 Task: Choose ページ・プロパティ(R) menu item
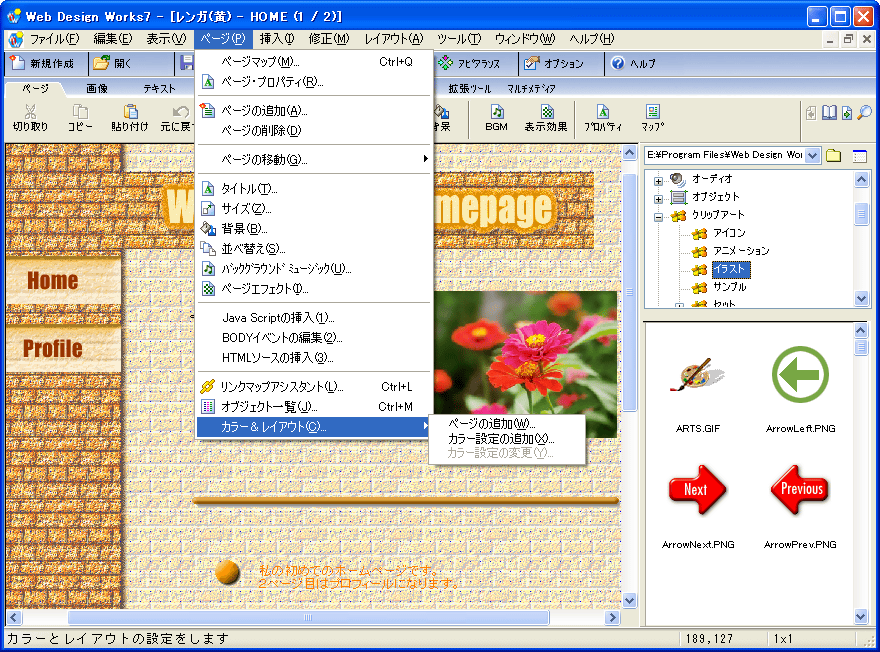314,82
